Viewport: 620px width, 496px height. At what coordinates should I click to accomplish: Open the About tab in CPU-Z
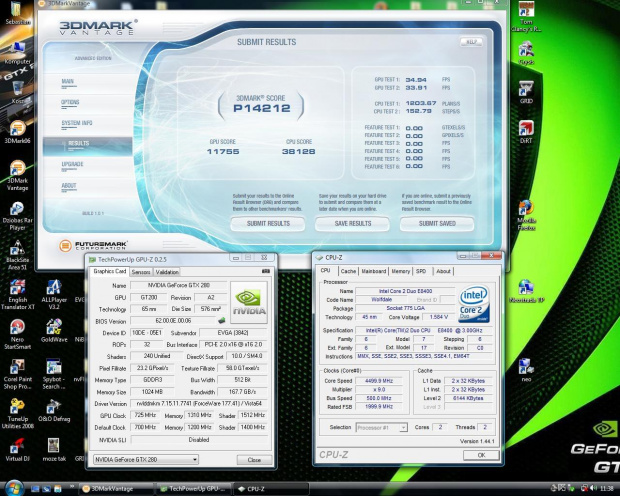pyautogui.click(x=443, y=271)
